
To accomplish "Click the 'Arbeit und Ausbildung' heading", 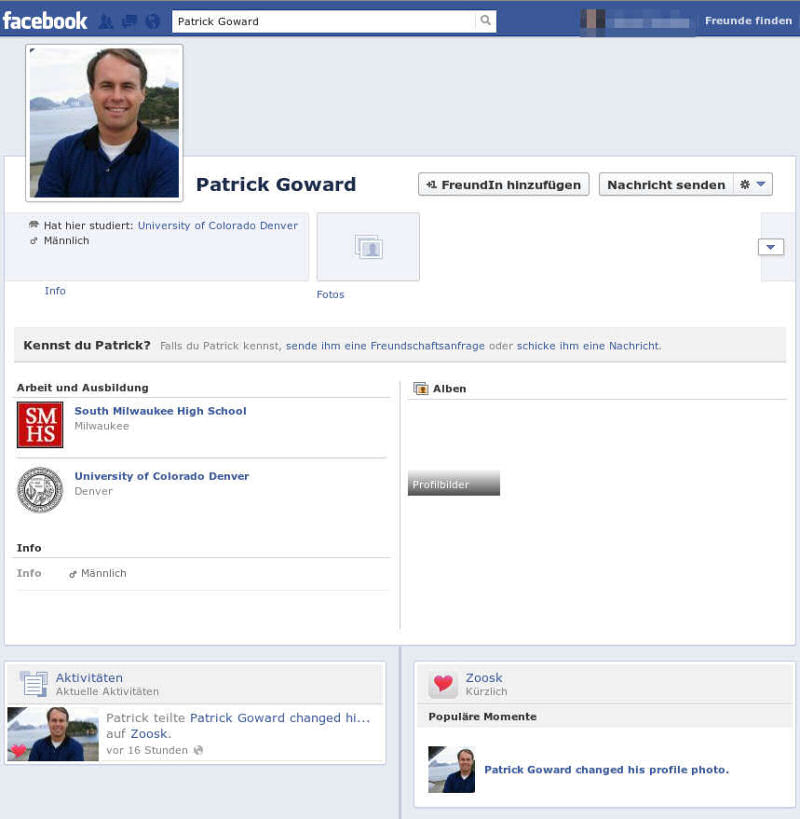I will (83, 388).
